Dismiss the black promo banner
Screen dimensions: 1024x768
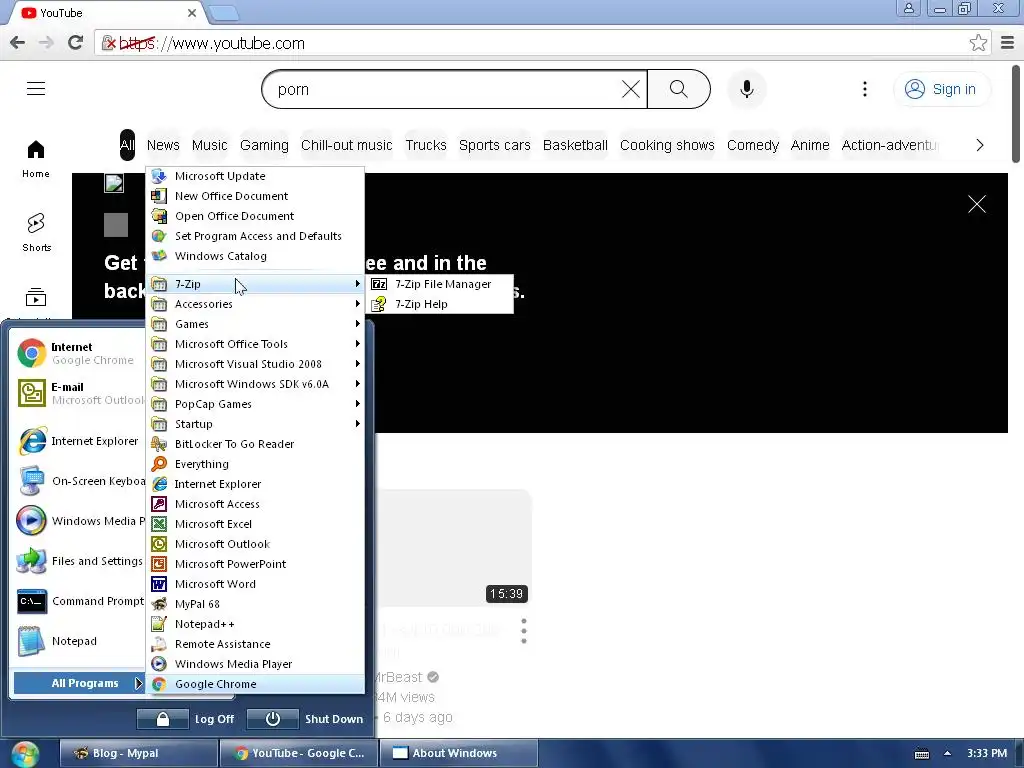976,204
